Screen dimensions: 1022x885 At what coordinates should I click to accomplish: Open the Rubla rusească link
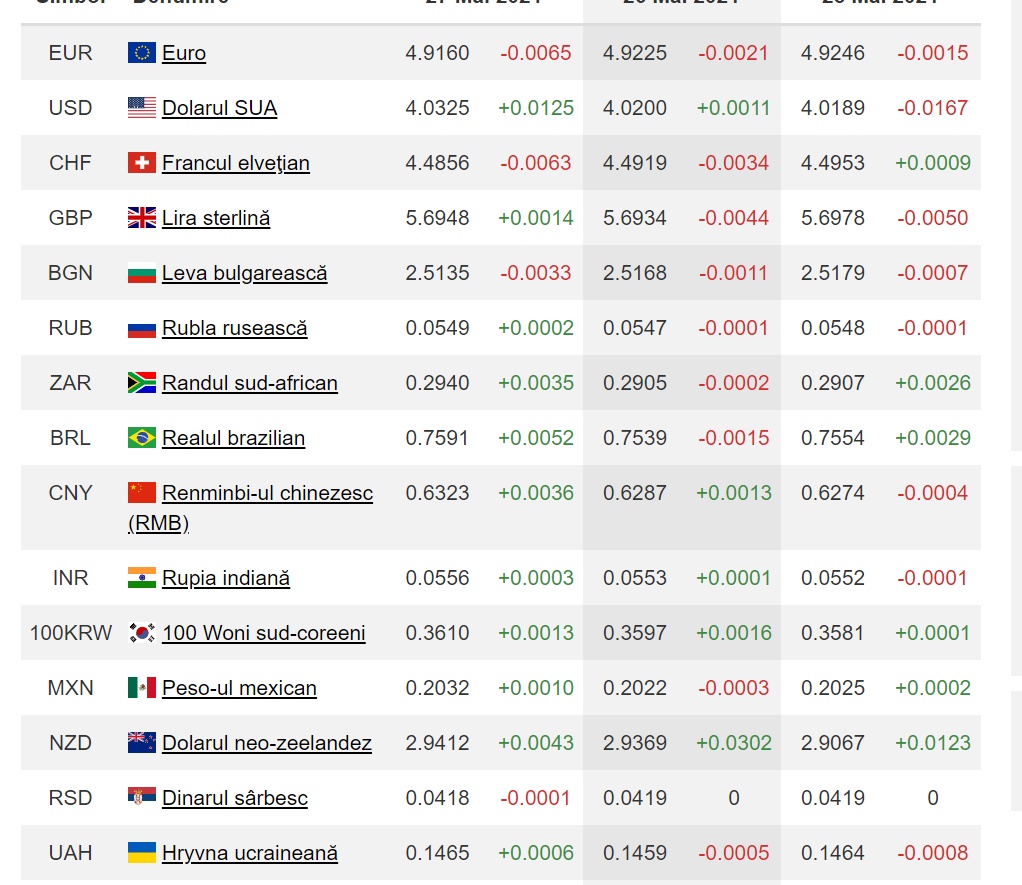click(x=235, y=328)
